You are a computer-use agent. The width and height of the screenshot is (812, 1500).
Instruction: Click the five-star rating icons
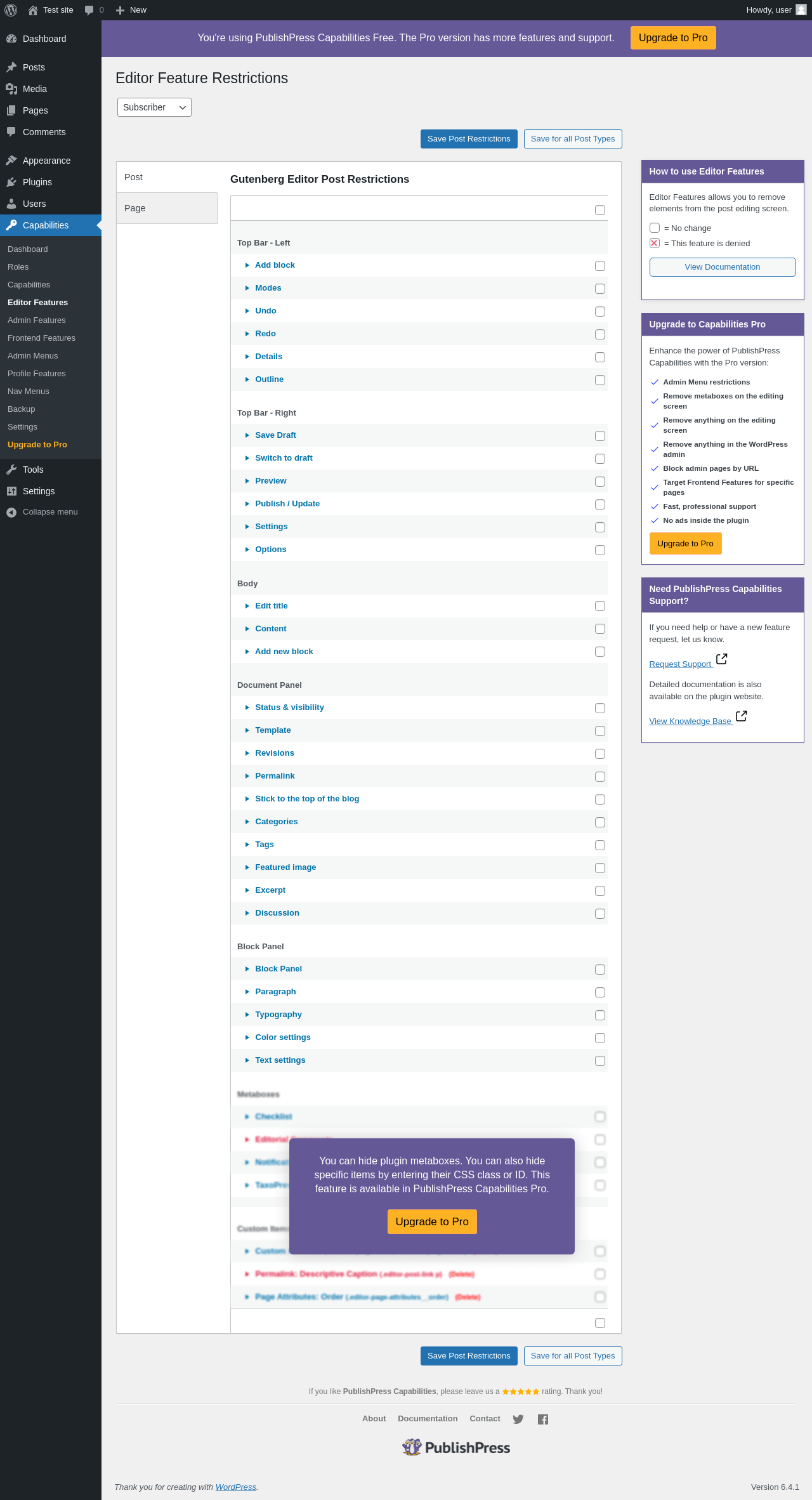(521, 1391)
